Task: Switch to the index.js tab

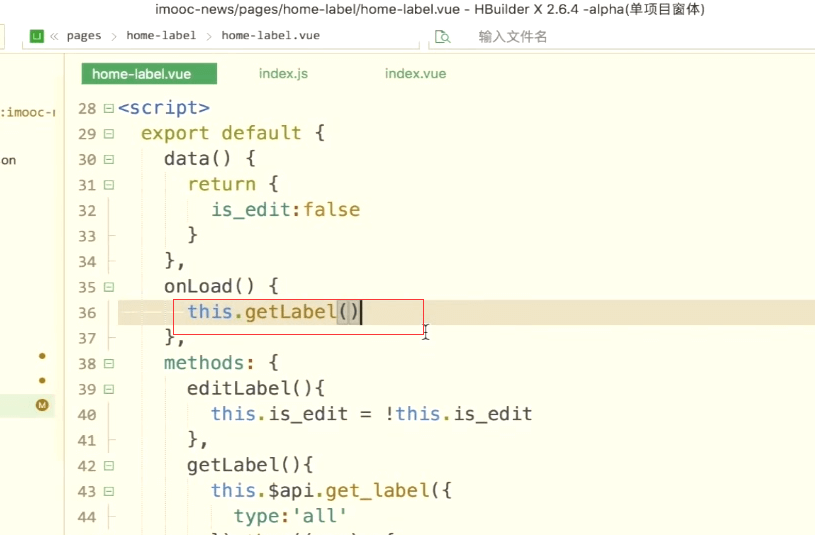Action: [x=283, y=74]
